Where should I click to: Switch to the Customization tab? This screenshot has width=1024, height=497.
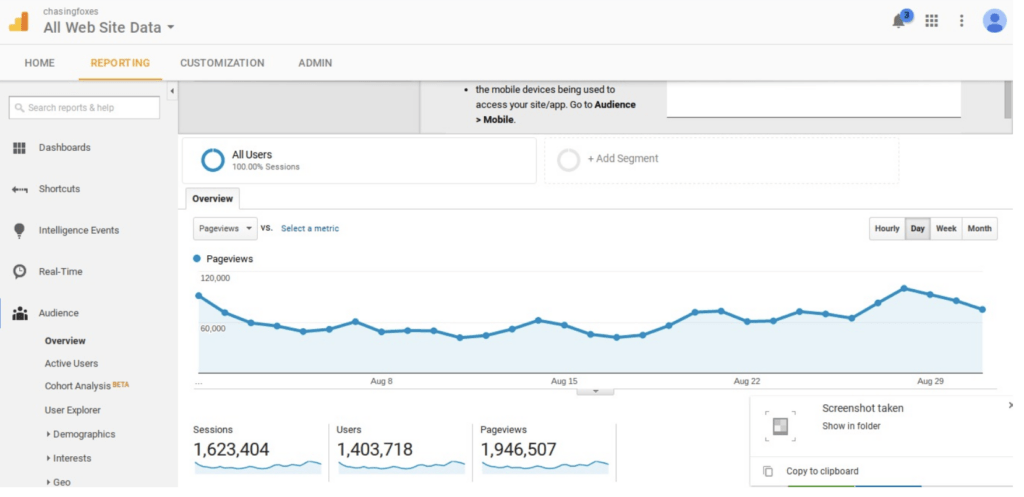[222, 63]
